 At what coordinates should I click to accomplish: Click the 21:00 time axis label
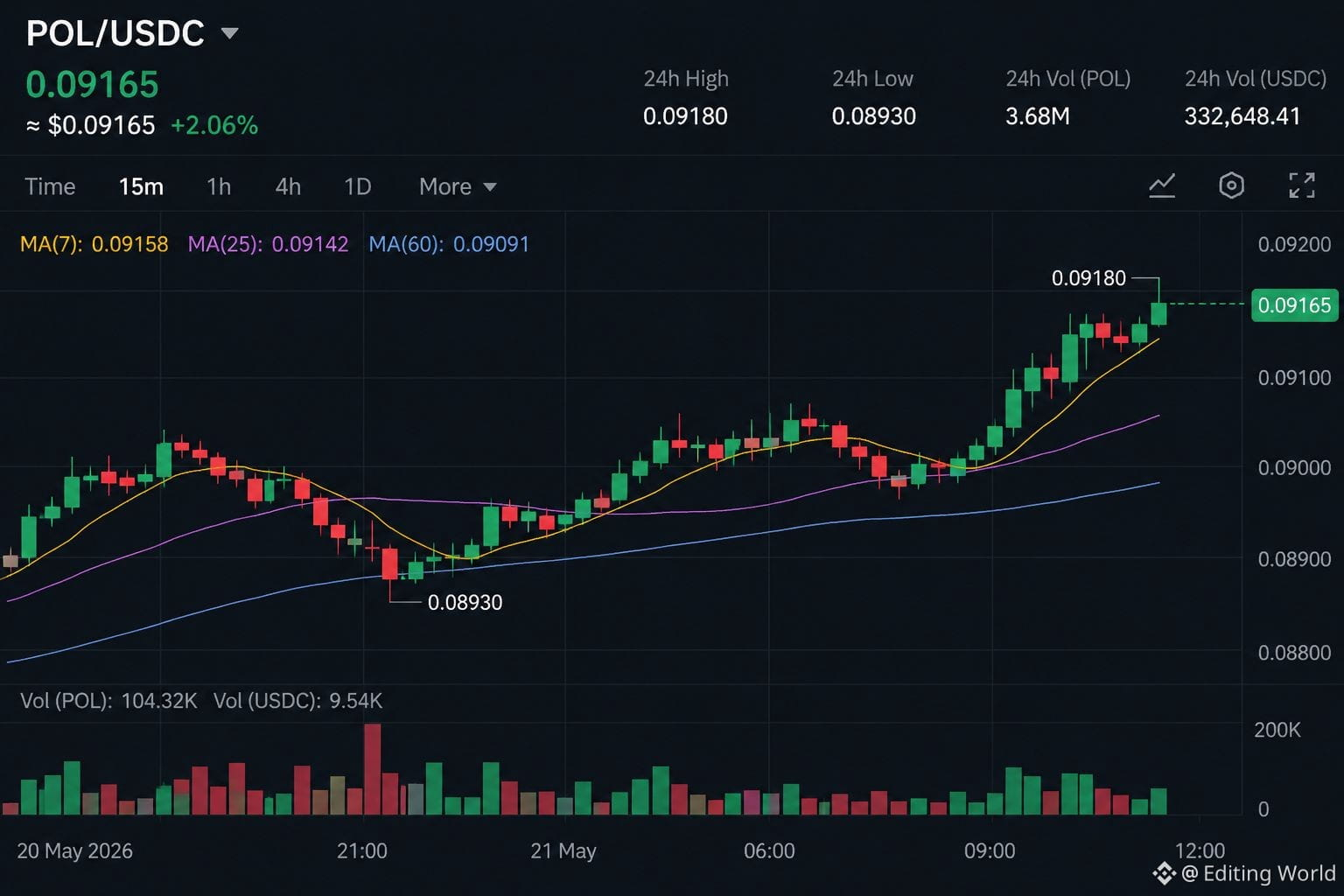pyautogui.click(x=362, y=850)
